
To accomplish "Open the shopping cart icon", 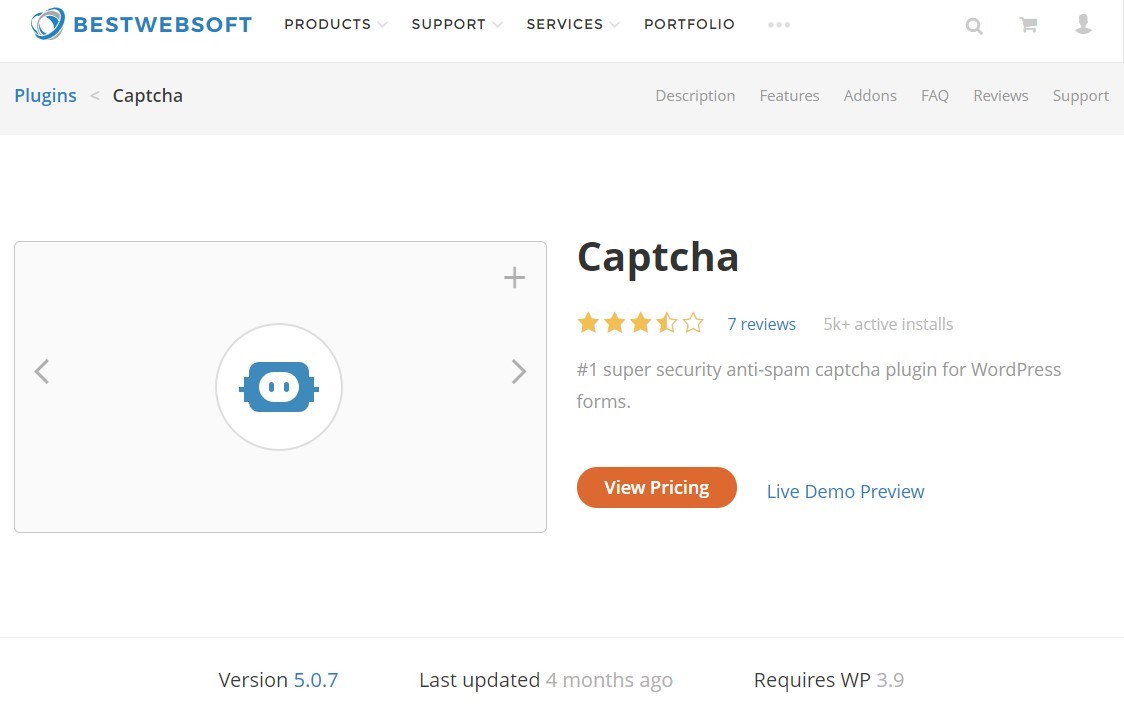I will tap(1029, 25).
